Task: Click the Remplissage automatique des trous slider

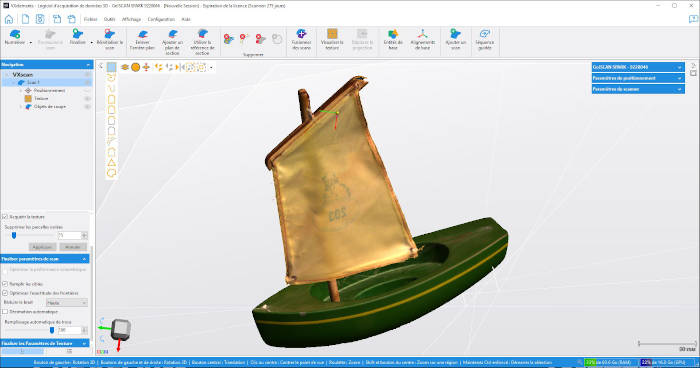Action: tap(52, 330)
